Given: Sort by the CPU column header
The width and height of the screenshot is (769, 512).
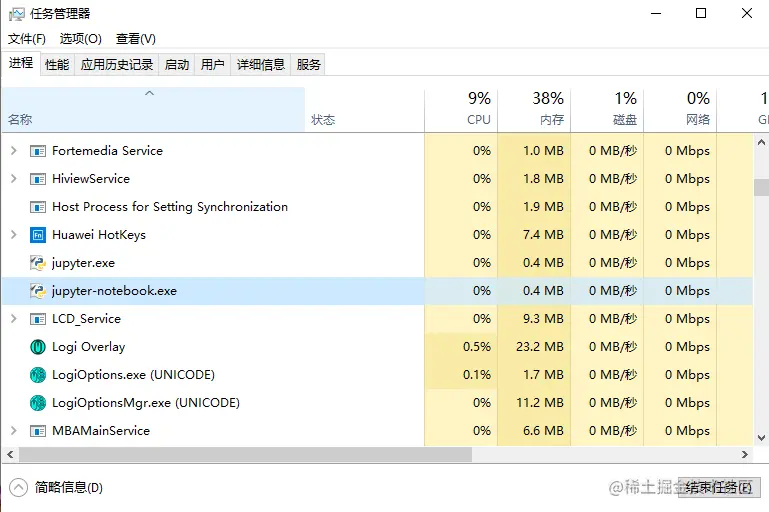Looking at the screenshot, I should 461,110.
